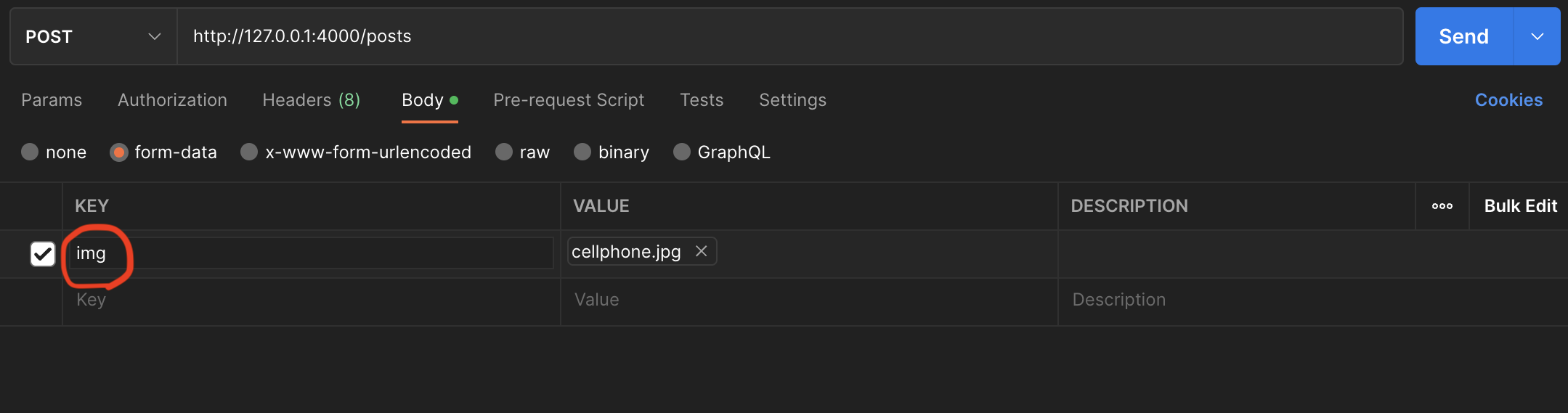
Task: Open the Cookies link
Action: point(1508,100)
